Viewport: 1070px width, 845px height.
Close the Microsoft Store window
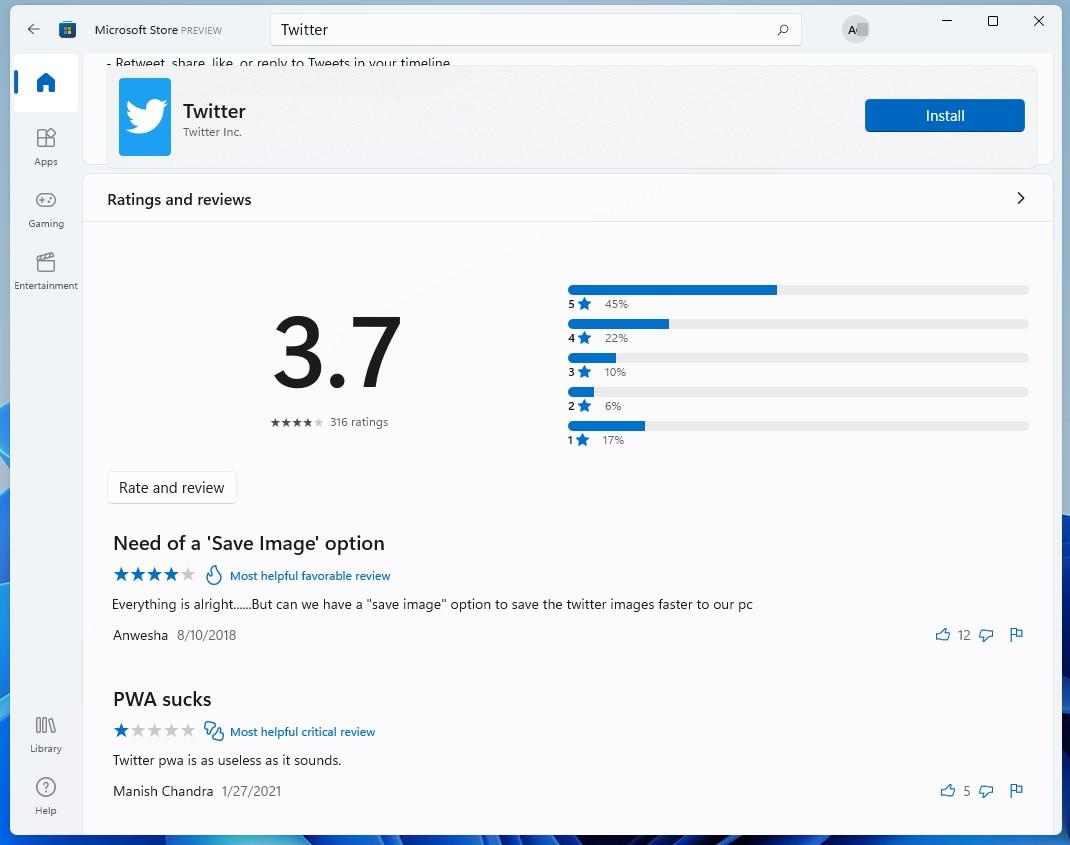coord(1039,21)
